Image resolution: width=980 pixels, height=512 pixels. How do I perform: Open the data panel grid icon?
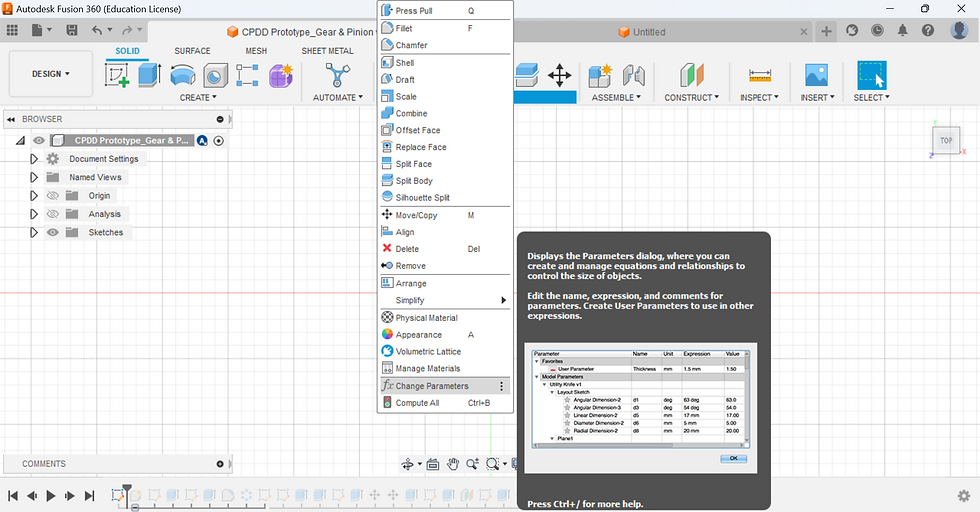pyautogui.click(x=12, y=30)
